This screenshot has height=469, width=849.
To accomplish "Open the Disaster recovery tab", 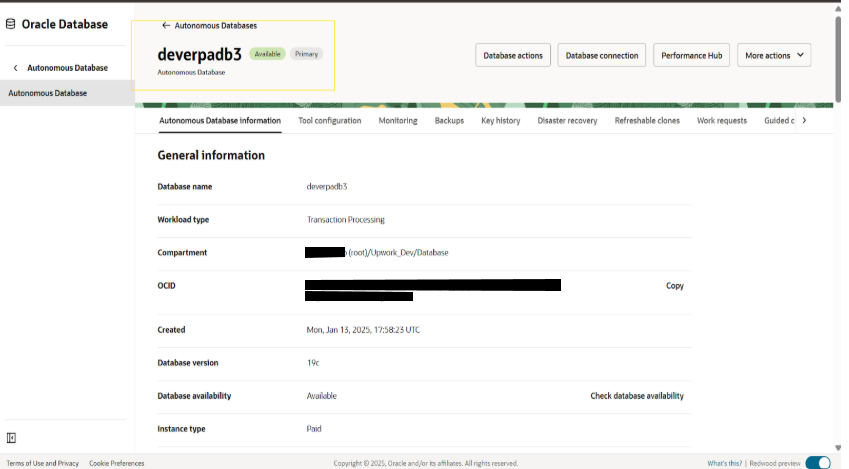I will click(x=567, y=120).
